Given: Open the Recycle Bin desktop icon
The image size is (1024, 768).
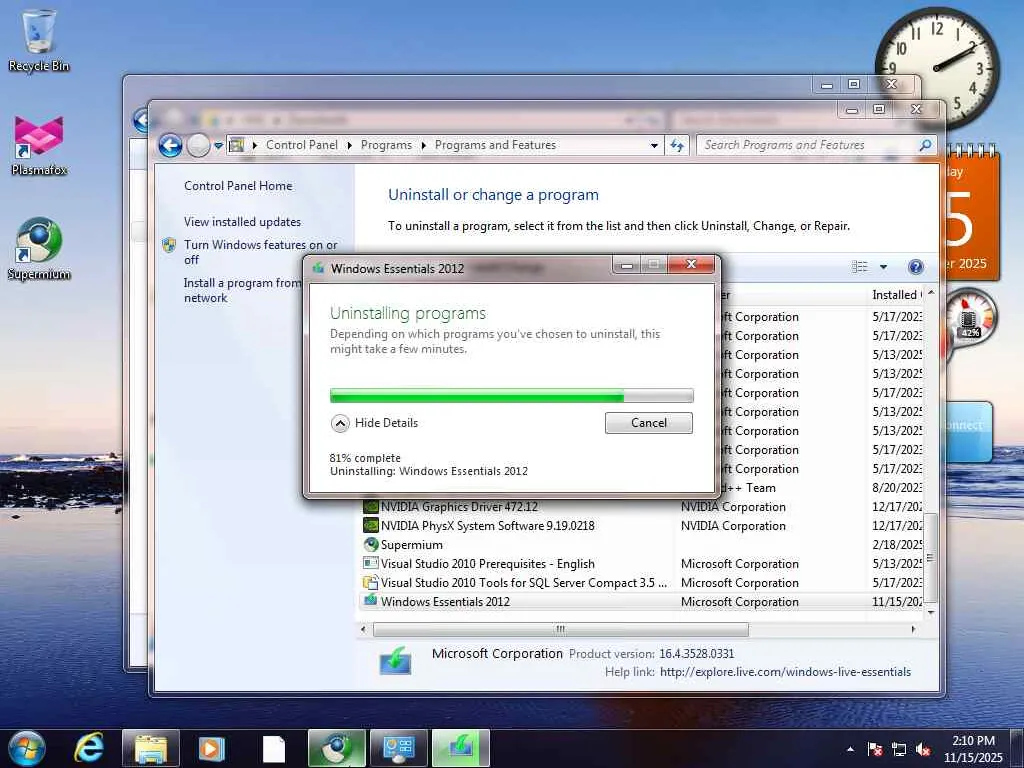Looking at the screenshot, I should click(x=39, y=40).
